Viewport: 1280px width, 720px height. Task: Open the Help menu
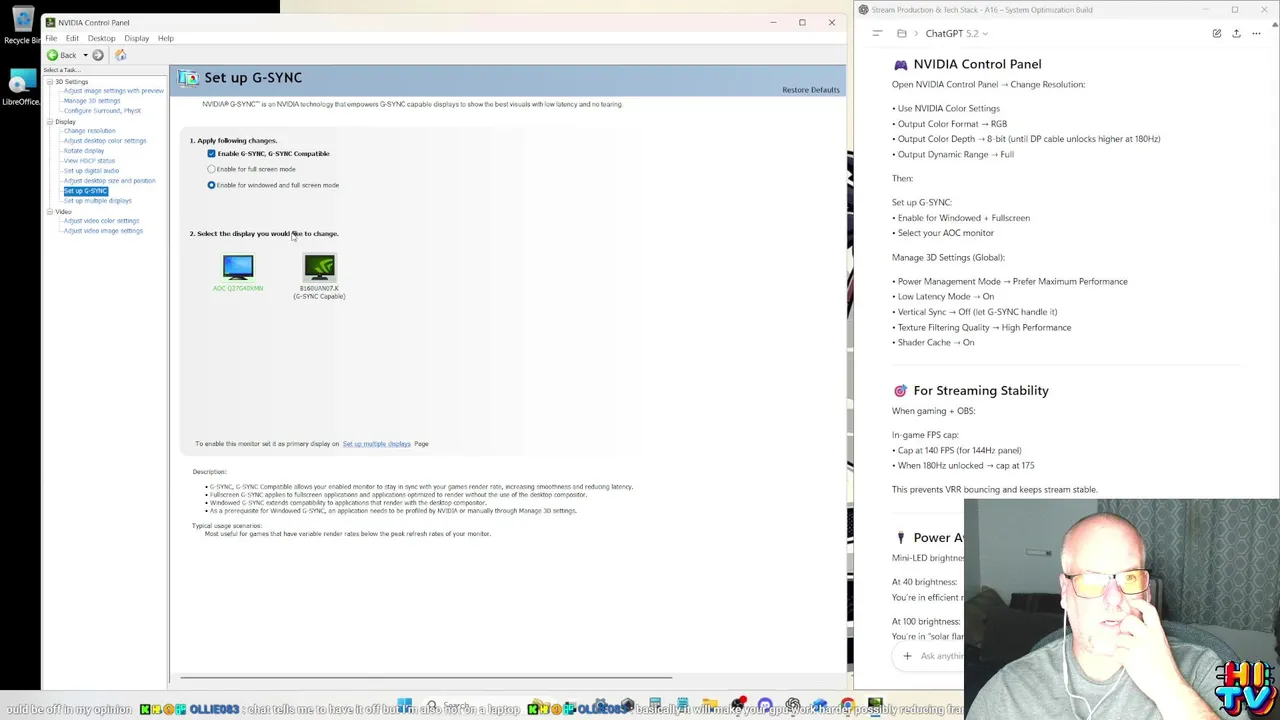point(166,38)
